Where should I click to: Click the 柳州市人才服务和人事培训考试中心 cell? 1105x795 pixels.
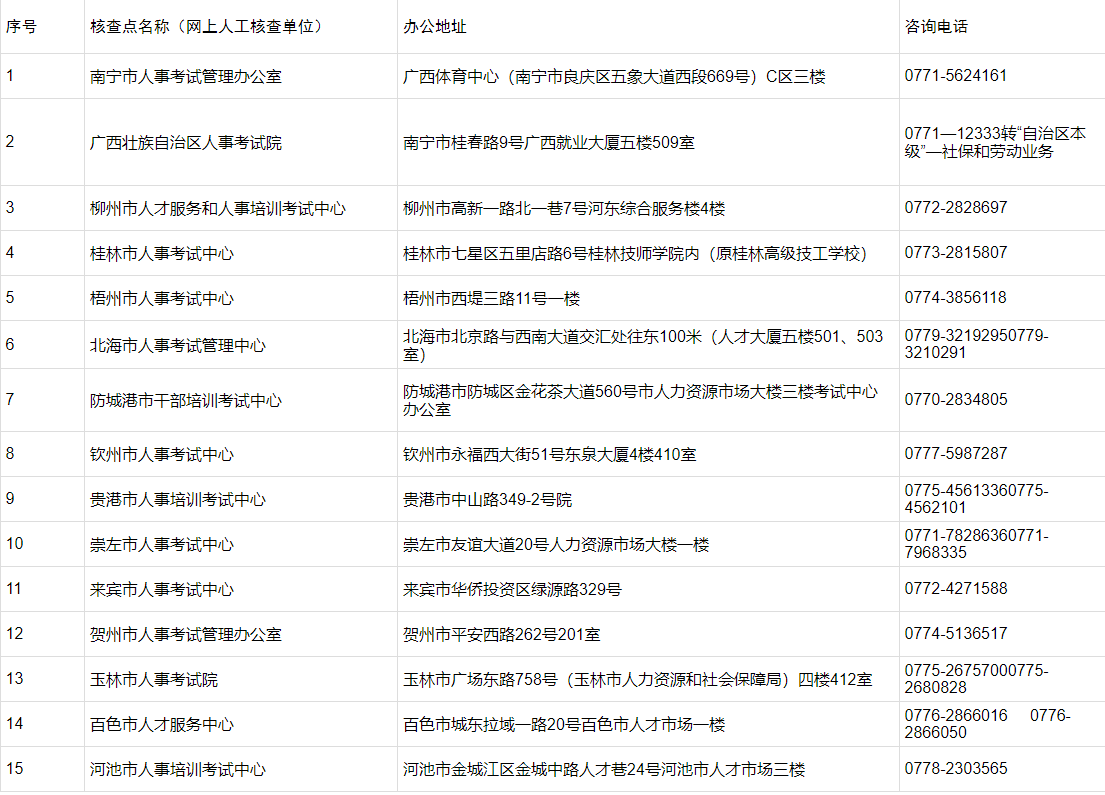tap(203, 208)
